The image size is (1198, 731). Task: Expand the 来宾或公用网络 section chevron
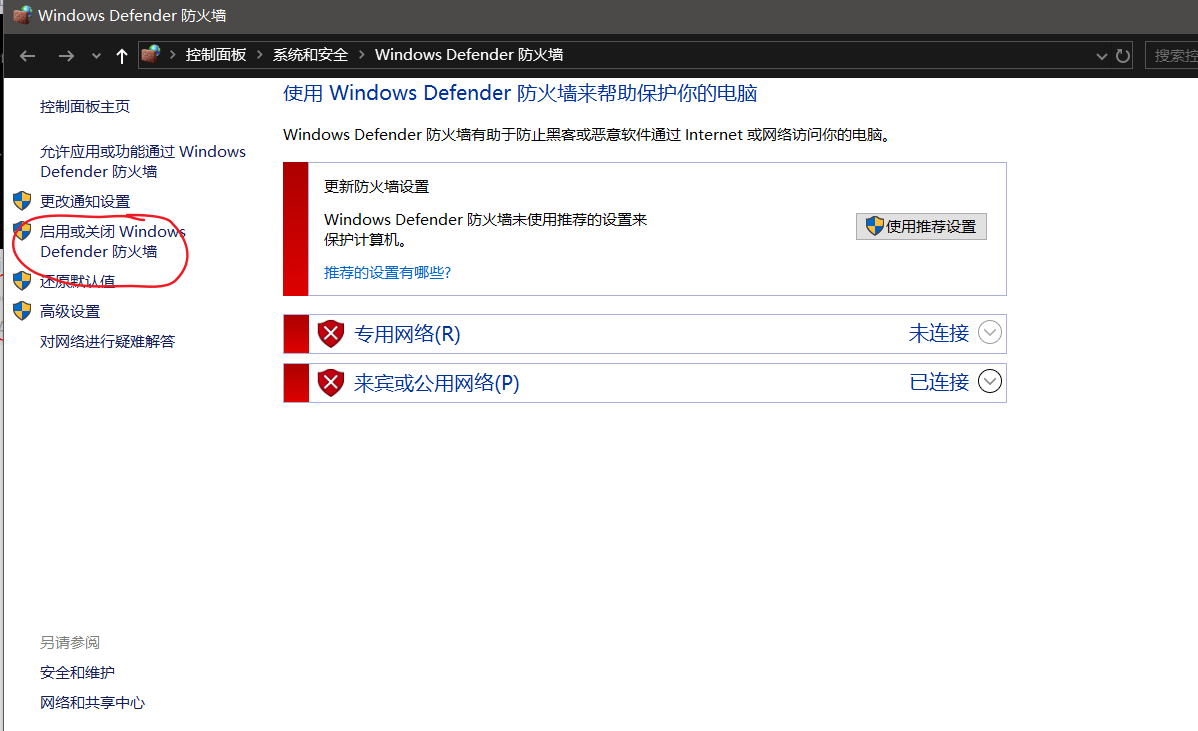pos(989,381)
